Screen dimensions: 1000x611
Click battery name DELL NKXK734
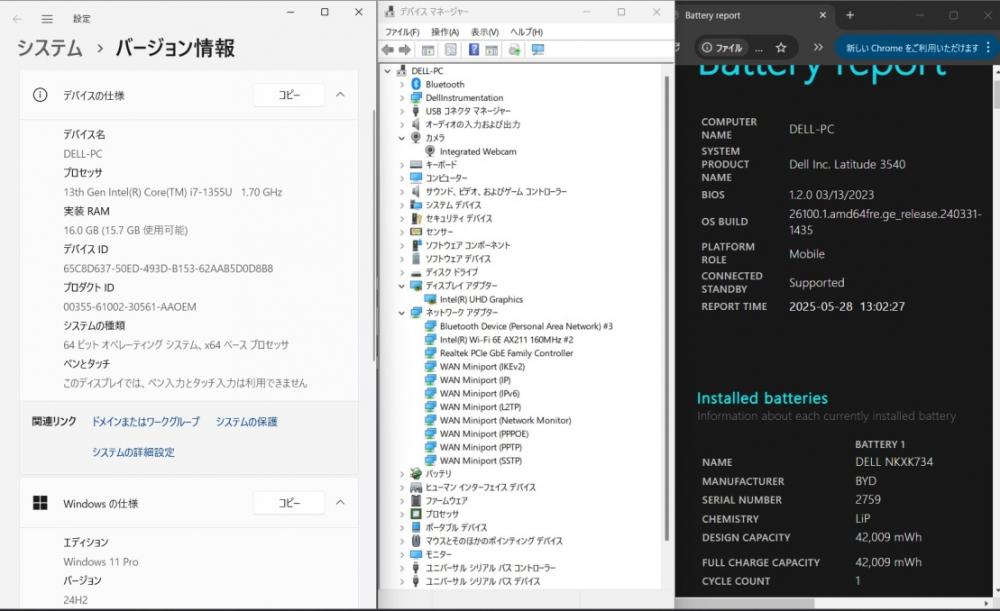894,461
